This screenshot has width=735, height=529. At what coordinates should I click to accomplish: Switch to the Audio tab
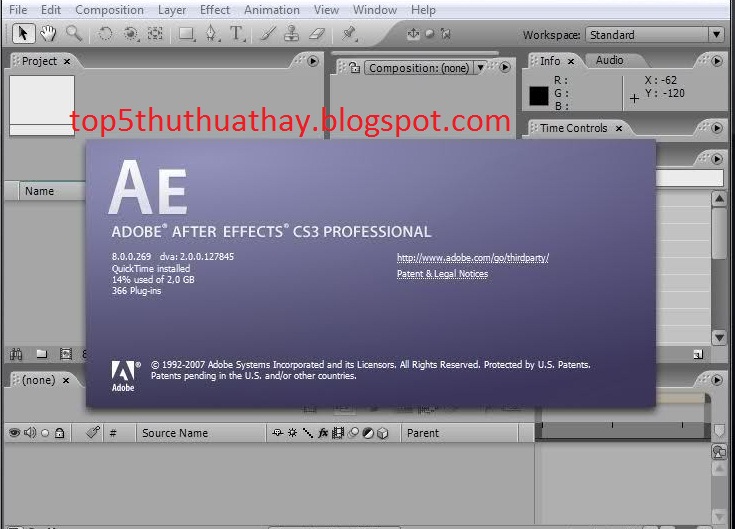[x=609, y=60]
